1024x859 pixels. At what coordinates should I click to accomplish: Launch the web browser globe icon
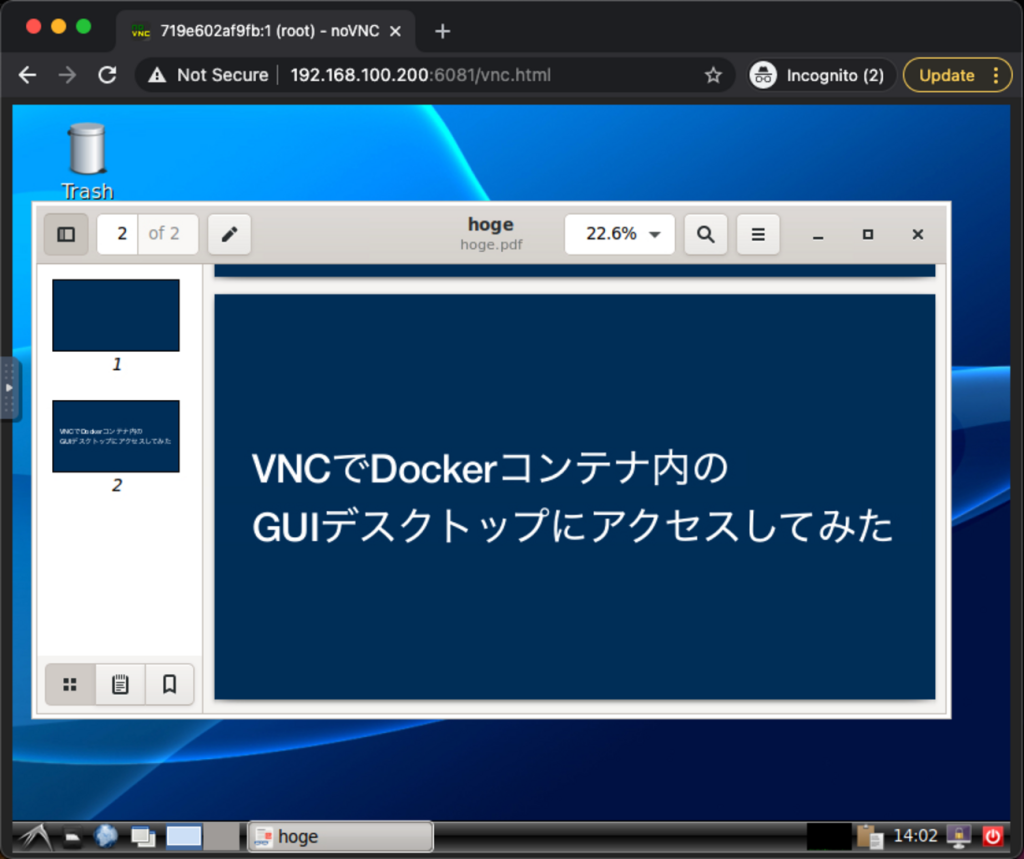coord(105,836)
